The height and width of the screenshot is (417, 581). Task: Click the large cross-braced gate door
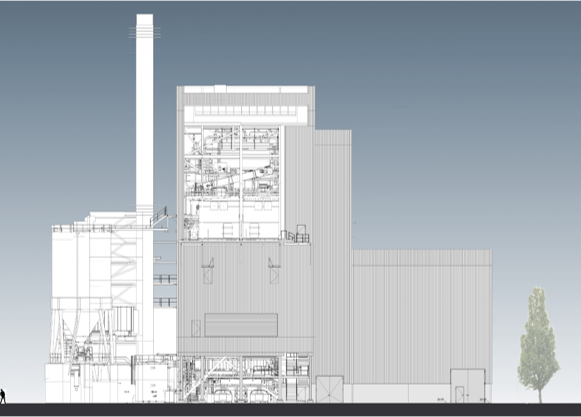pyautogui.click(x=329, y=389)
